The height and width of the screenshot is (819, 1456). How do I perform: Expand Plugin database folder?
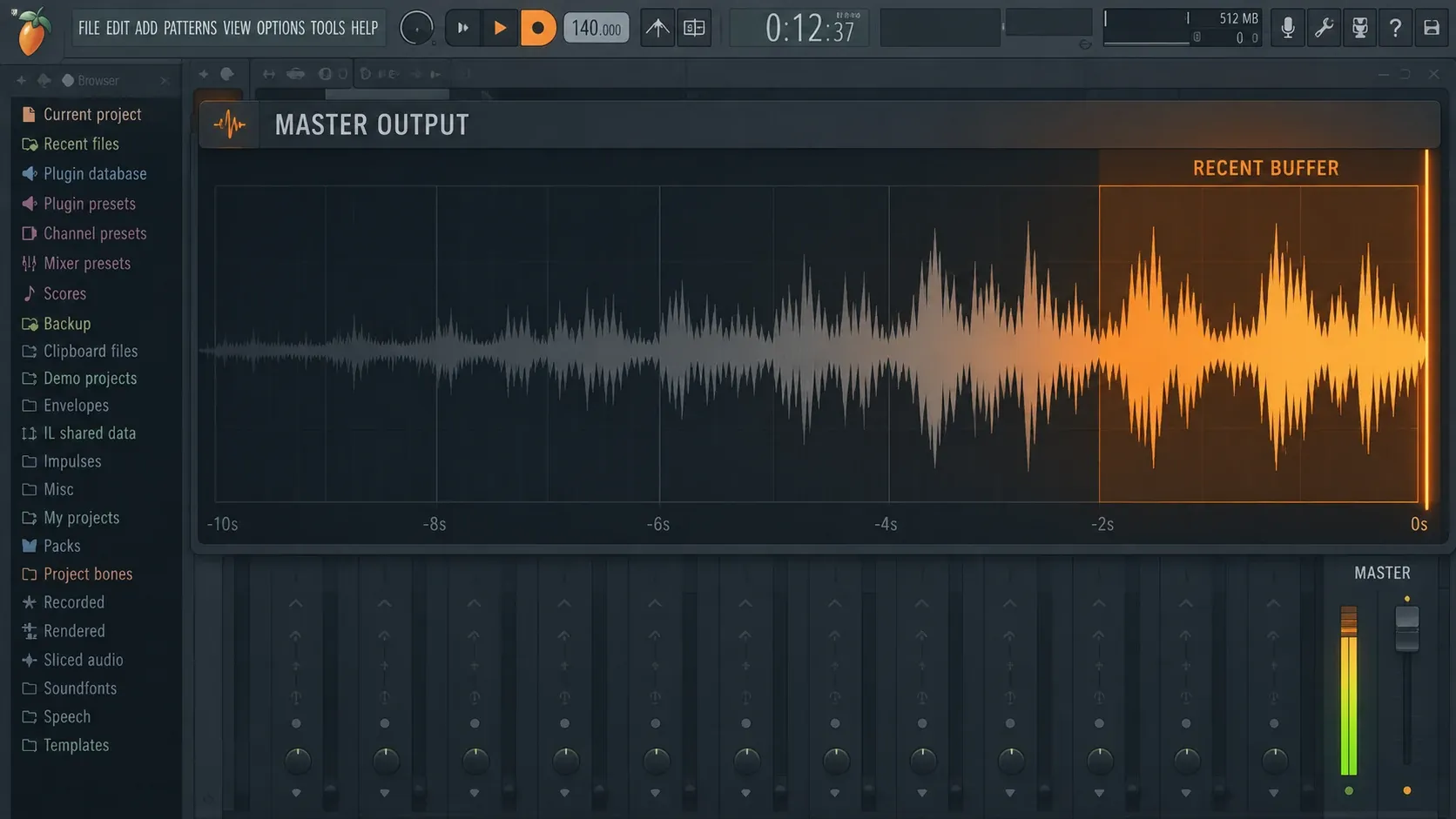point(84,173)
